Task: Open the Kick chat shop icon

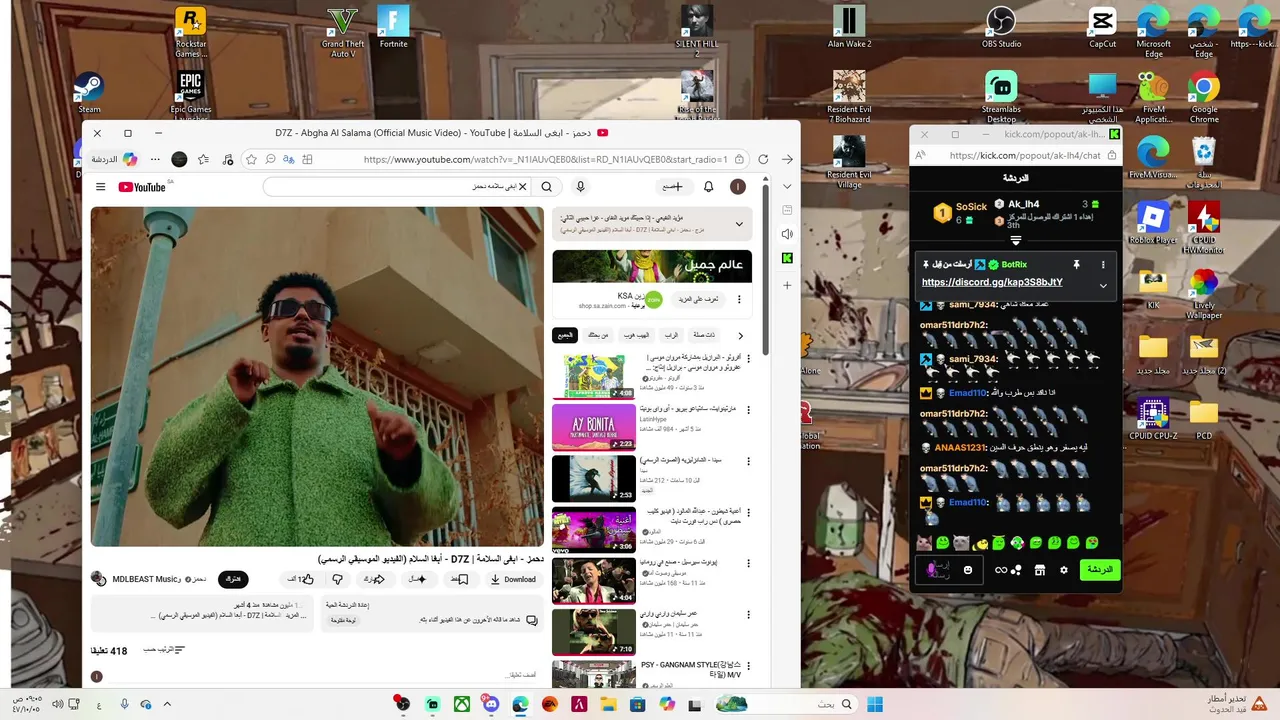Action: click(x=1039, y=570)
